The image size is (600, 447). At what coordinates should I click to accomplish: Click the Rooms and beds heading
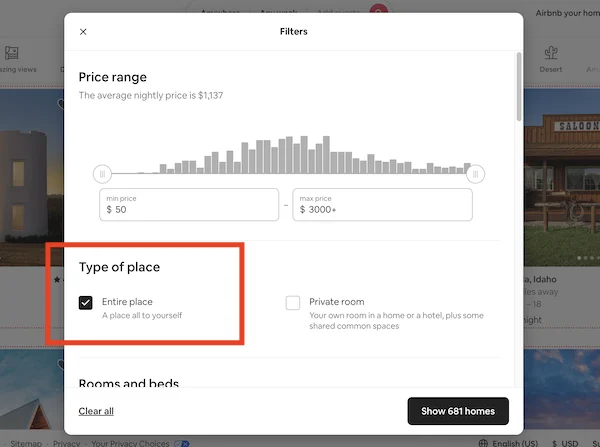tap(129, 383)
